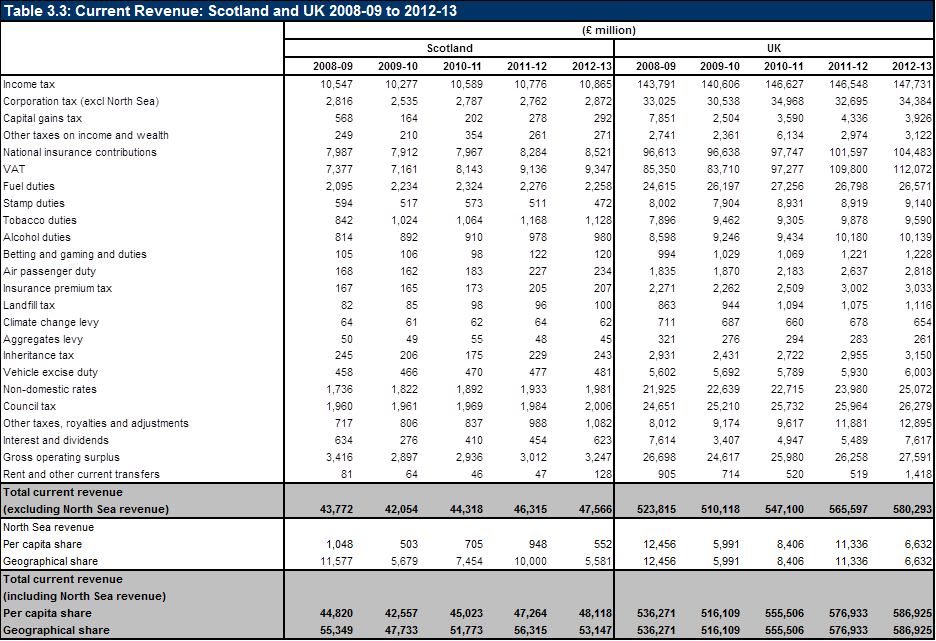Image resolution: width=936 pixels, height=641 pixels.
Task: Select the Scotland column group header
Action: (x=449, y=48)
